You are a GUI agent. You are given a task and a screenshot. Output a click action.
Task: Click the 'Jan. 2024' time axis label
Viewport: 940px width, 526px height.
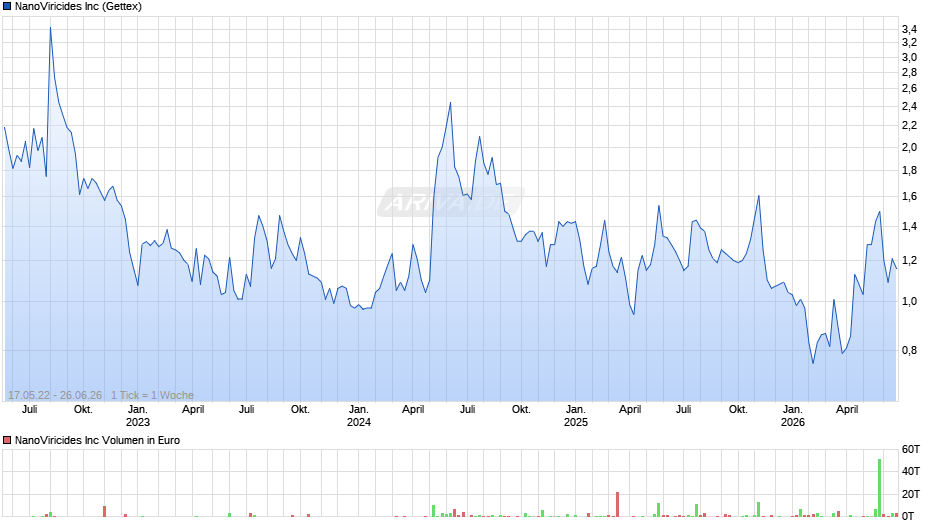coord(358,416)
